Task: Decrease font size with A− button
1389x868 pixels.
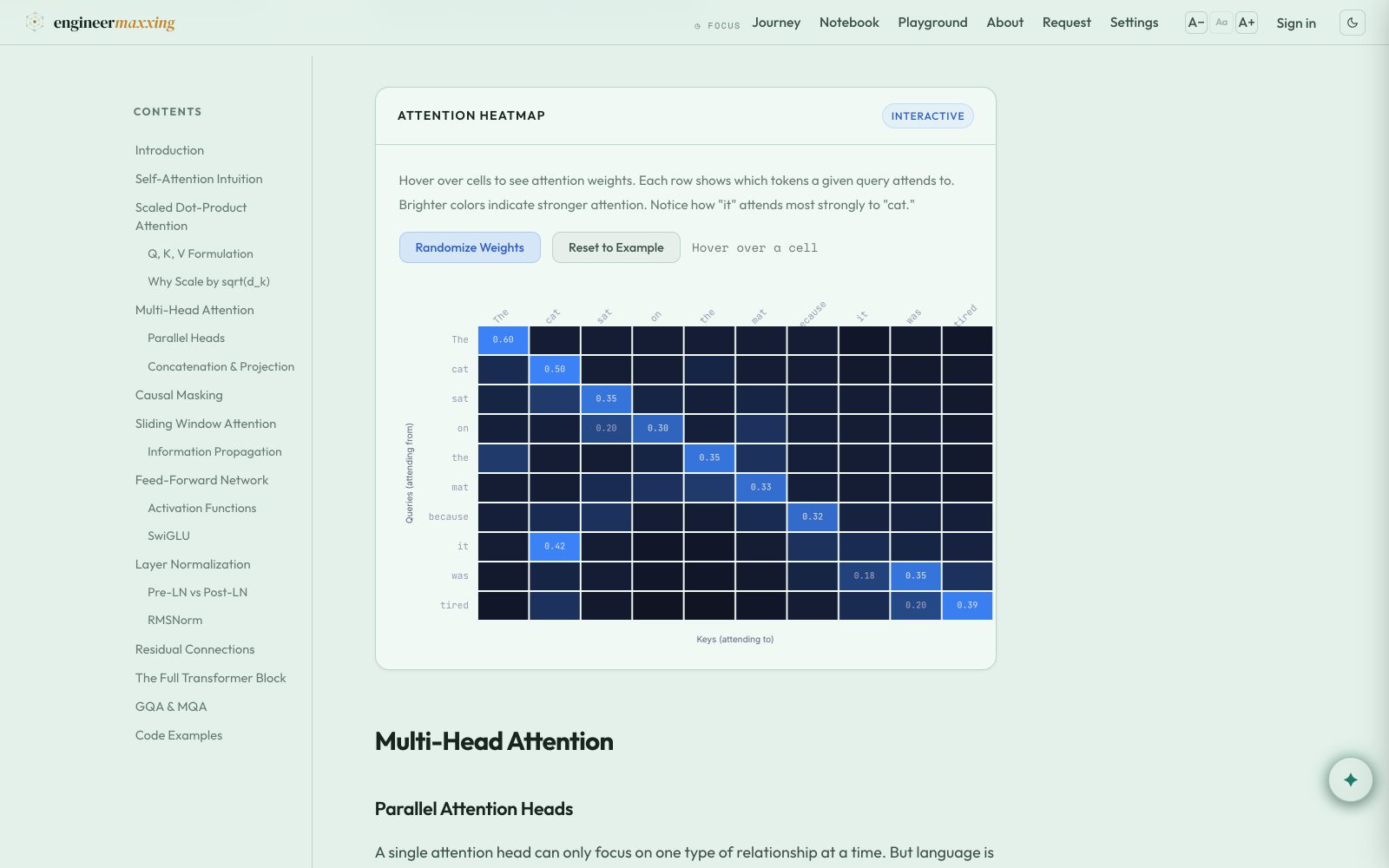Action: coord(1196,23)
